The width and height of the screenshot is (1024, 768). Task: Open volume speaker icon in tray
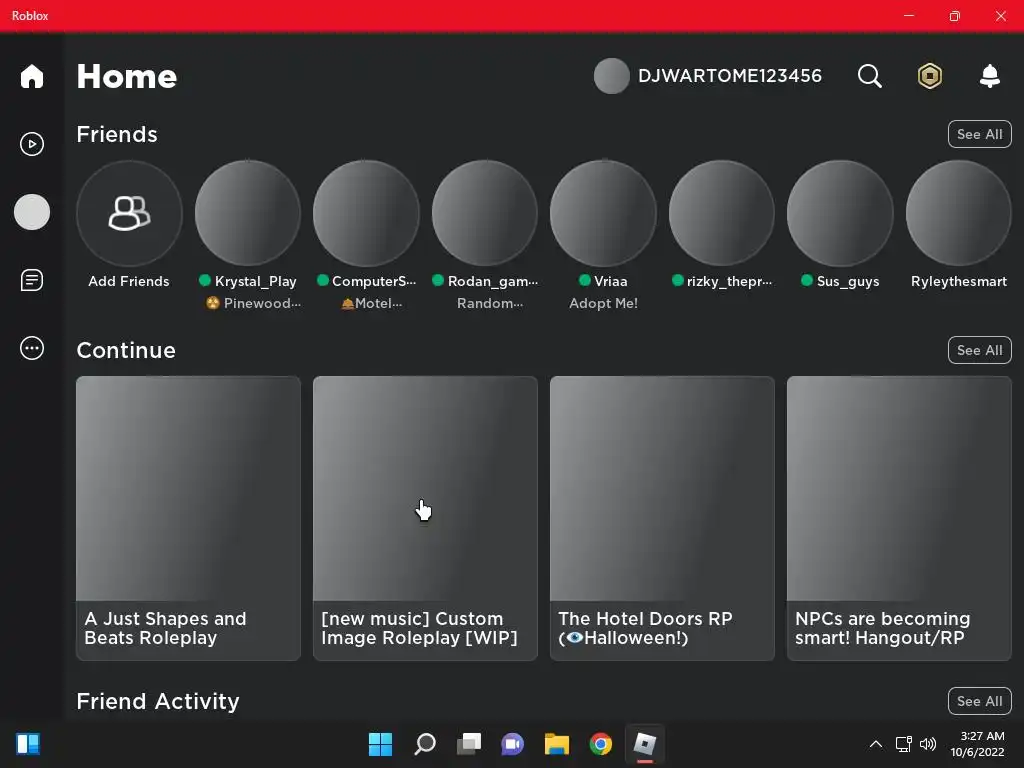pyautogui.click(x=927, y=744)
